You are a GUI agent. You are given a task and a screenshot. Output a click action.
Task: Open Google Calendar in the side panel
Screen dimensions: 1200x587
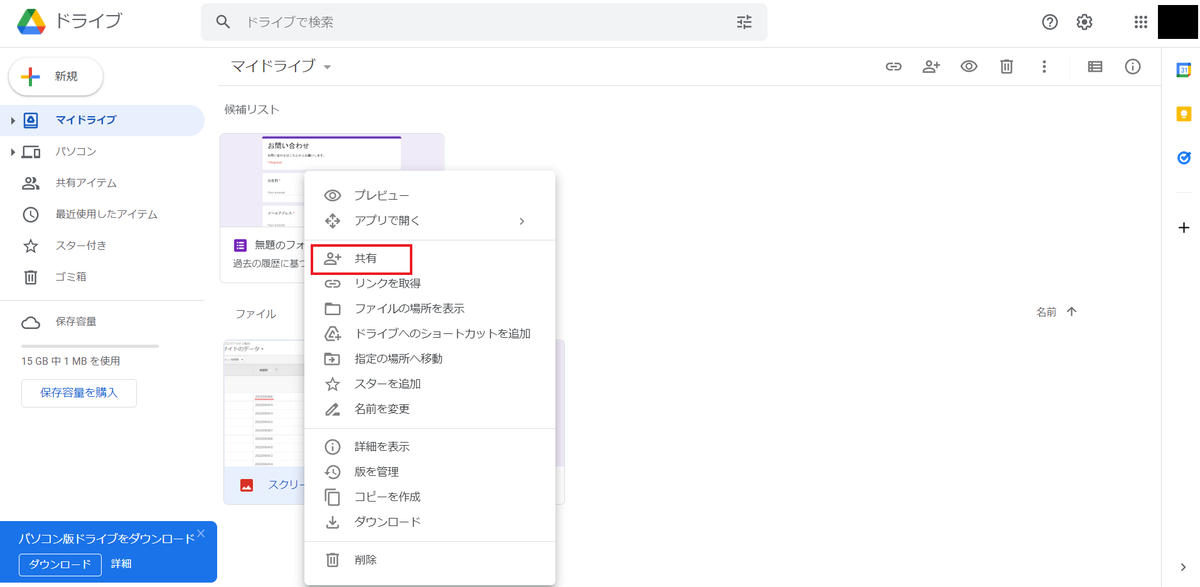pyautogui.click(x=1183, y=70)
